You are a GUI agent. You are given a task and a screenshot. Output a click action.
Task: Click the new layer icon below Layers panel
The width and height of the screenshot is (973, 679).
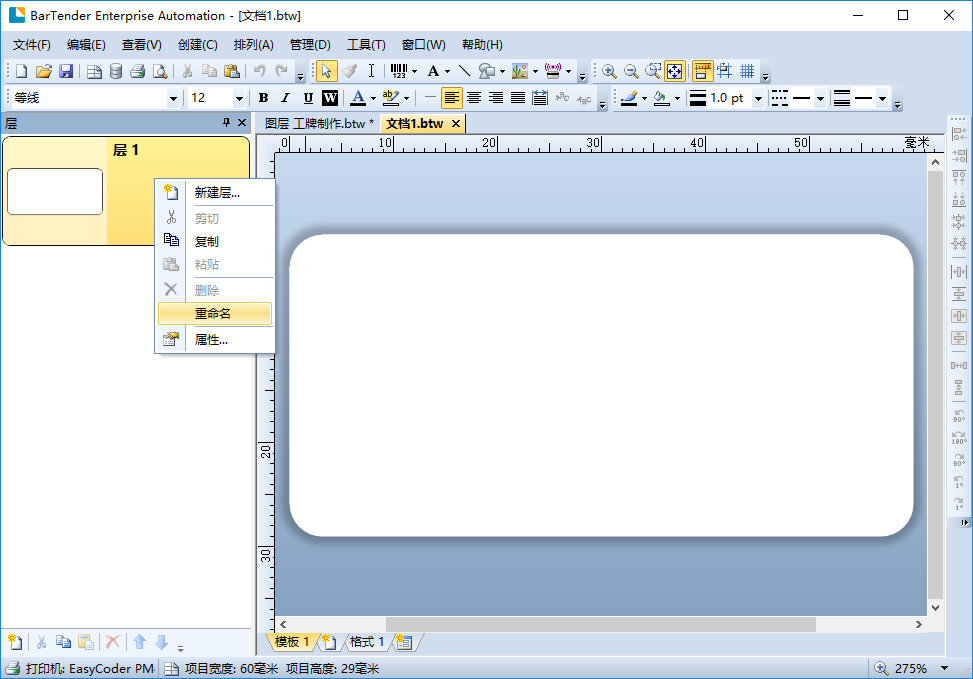click(x=13, y=642)
